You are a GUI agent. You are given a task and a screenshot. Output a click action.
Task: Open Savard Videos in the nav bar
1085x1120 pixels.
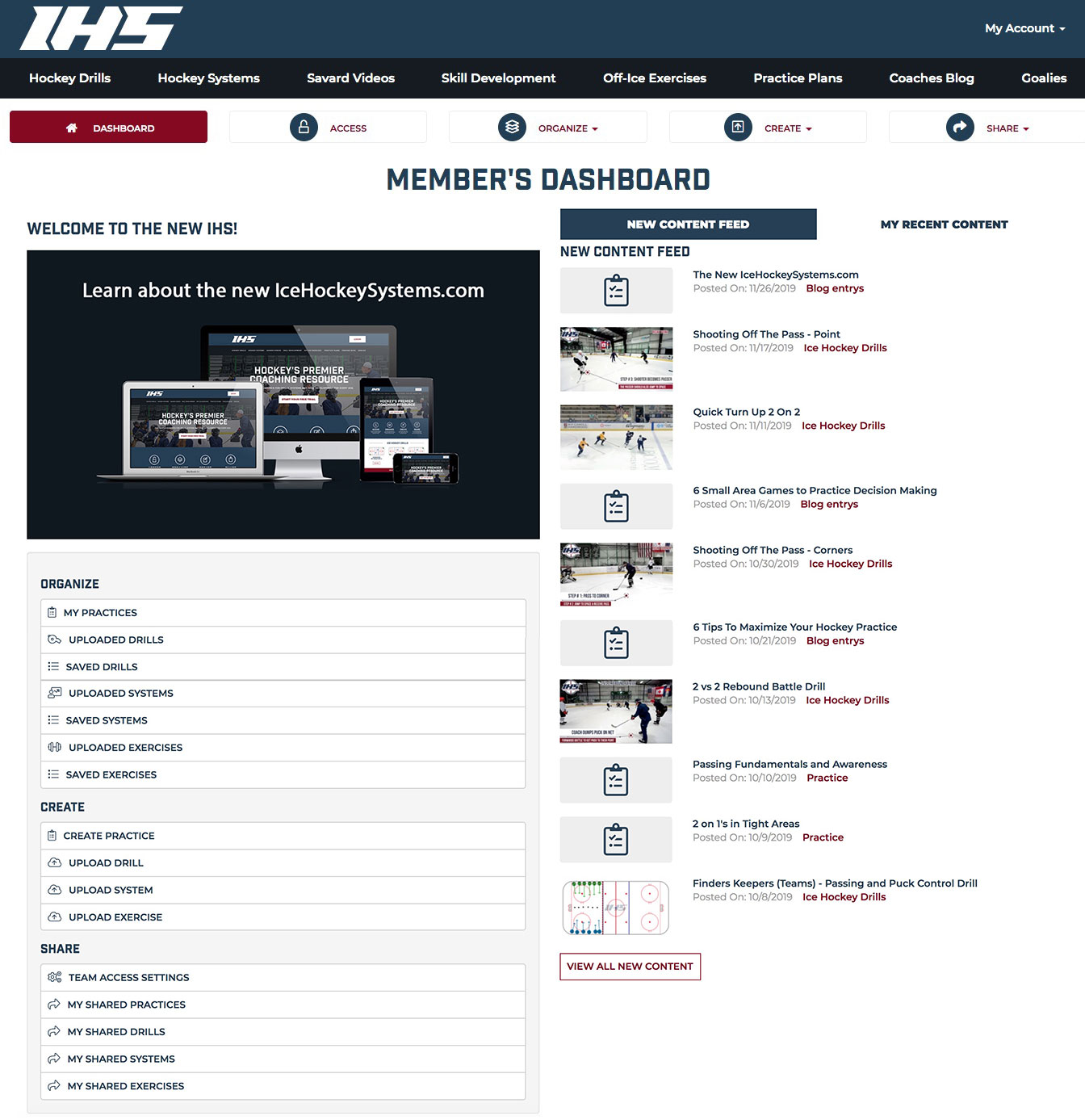tap(351, 78)
